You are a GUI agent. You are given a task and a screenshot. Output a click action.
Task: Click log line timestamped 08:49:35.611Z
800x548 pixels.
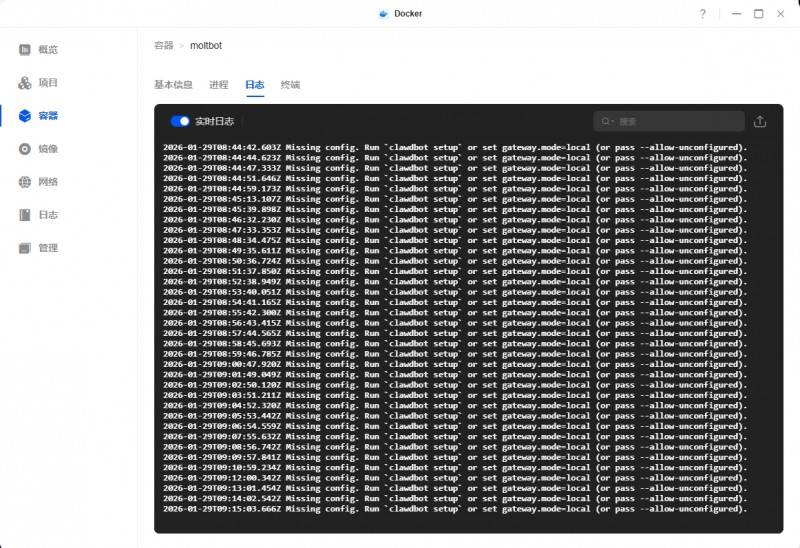pyautogui.click(x=455, y=251)
